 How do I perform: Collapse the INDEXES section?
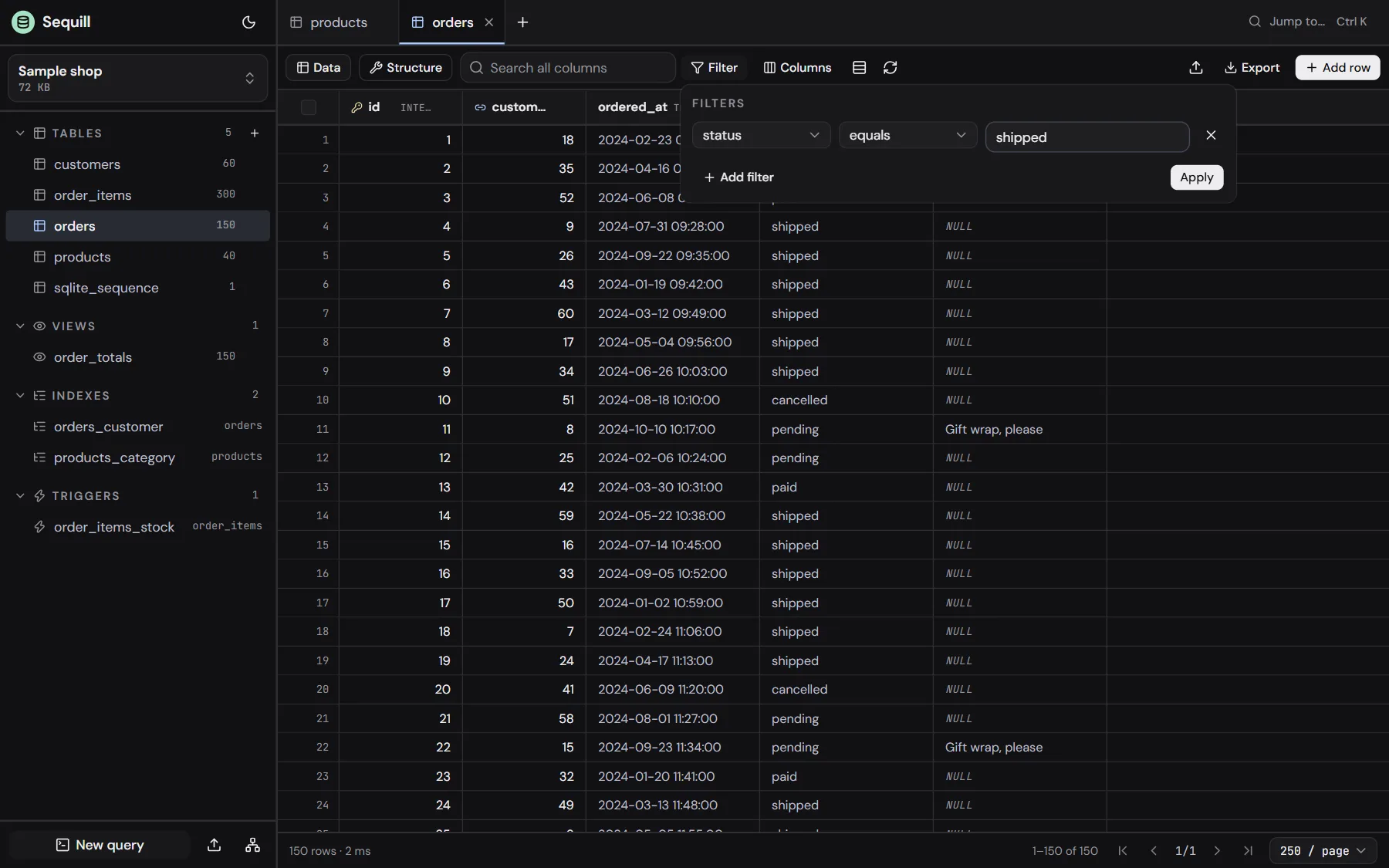pos(20,396)
